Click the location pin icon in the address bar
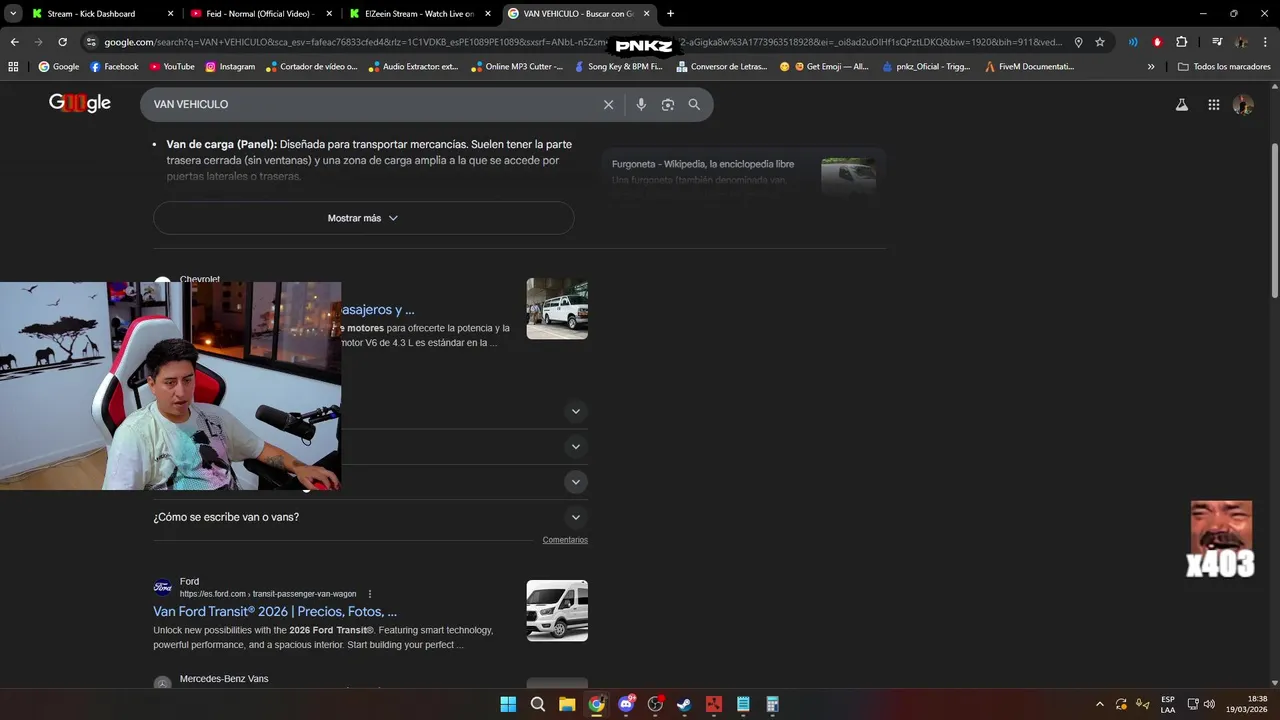 (x=1078, y=42)
